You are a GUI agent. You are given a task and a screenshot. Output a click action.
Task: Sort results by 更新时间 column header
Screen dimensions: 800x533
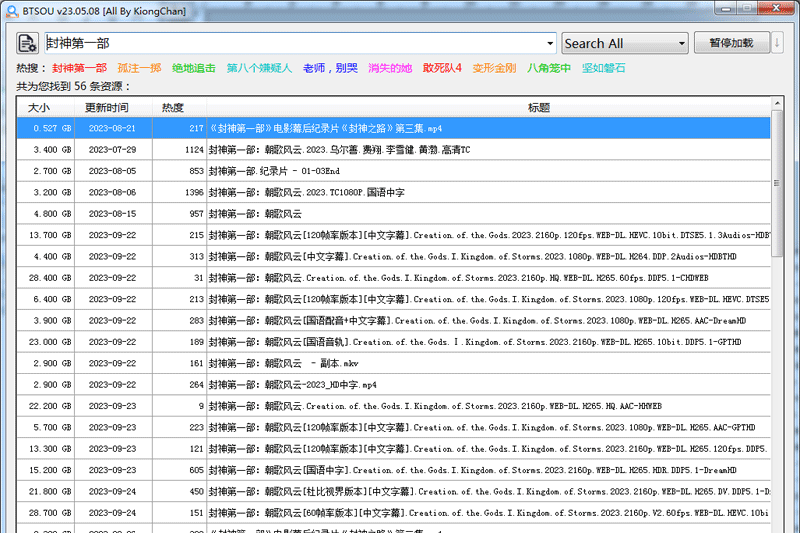[x=113, y=108]
